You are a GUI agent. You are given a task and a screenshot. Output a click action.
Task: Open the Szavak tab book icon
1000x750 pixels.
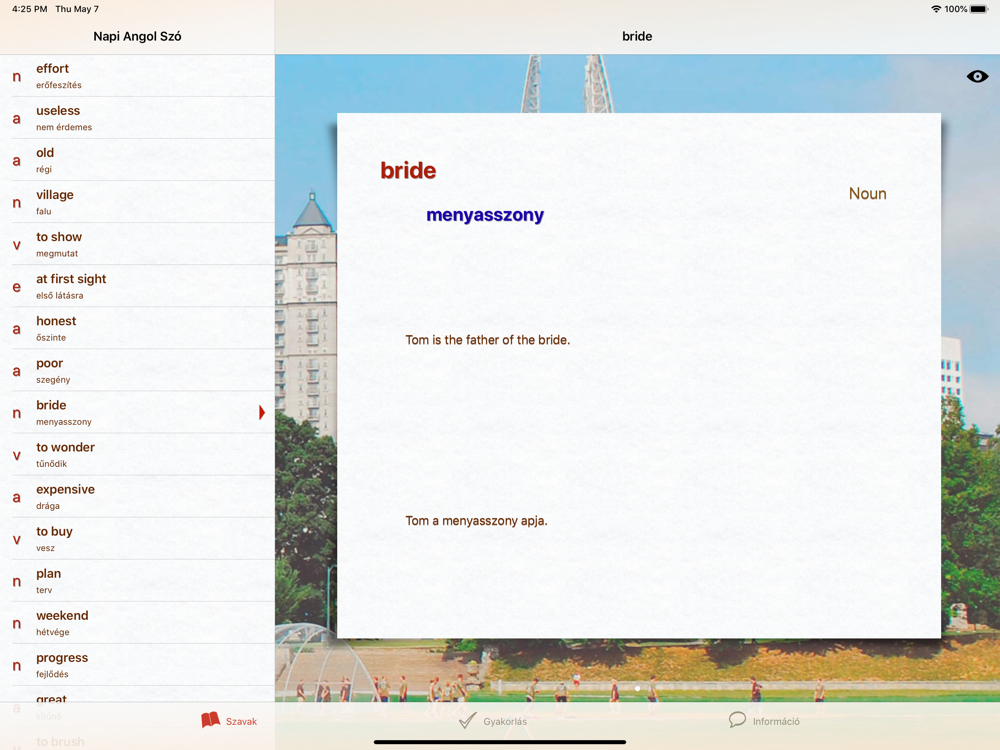[x=210, y=720]
